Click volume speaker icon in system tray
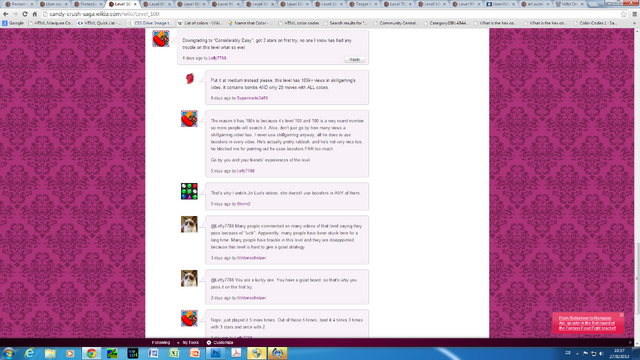640x360 pixels. coord(601,353)
